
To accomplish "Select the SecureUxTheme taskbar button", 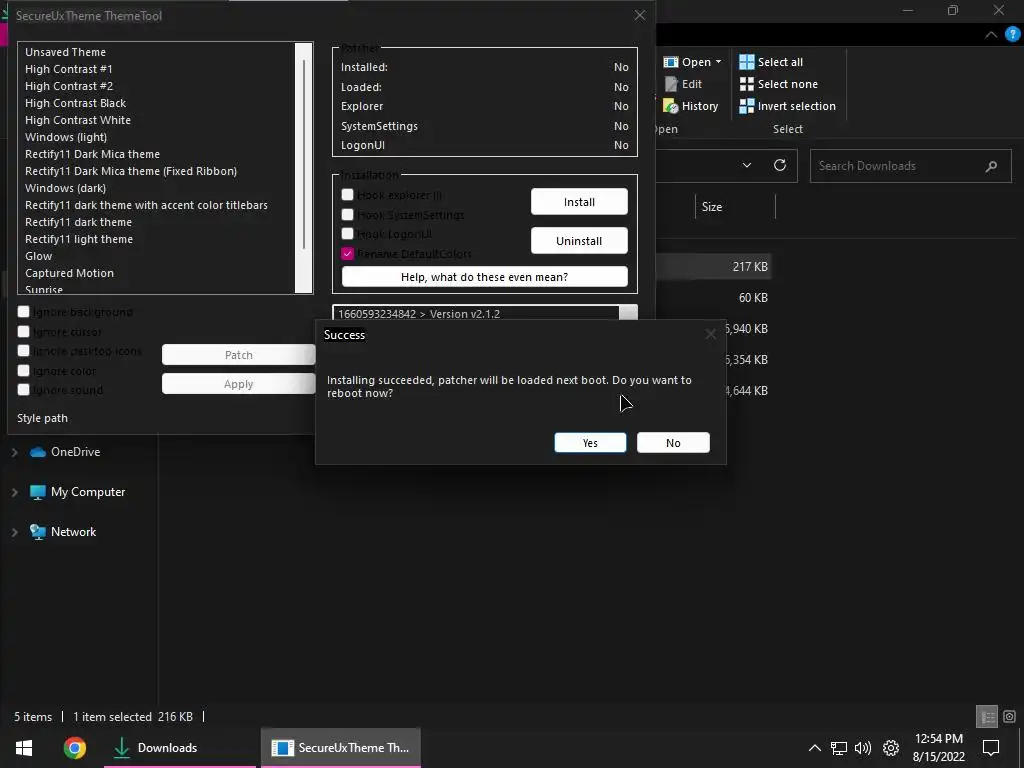I will coord(341,748).
